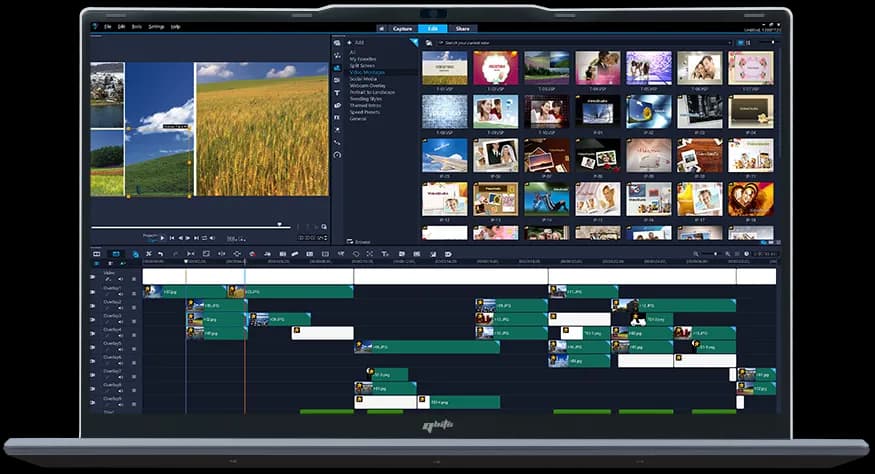Select Split Screen category
Screen dimensions: 875x474
pos(364,66)
